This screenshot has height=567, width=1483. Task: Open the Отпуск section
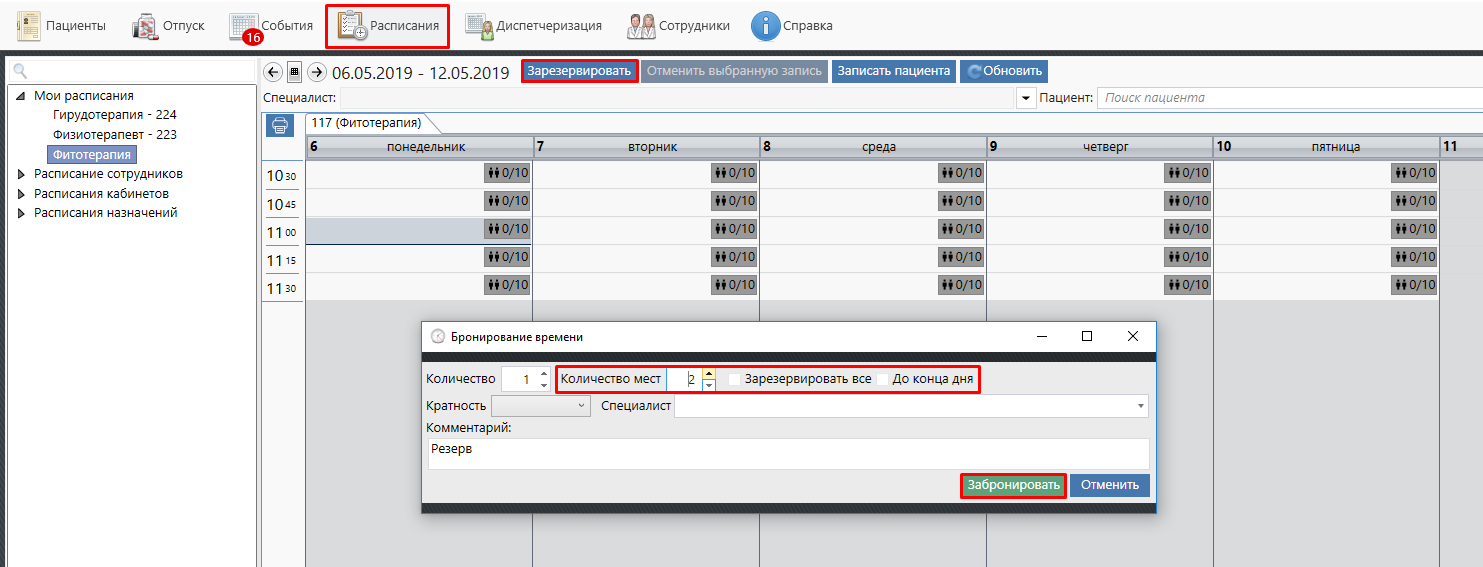pyautogui.click(x=169, y=26)
